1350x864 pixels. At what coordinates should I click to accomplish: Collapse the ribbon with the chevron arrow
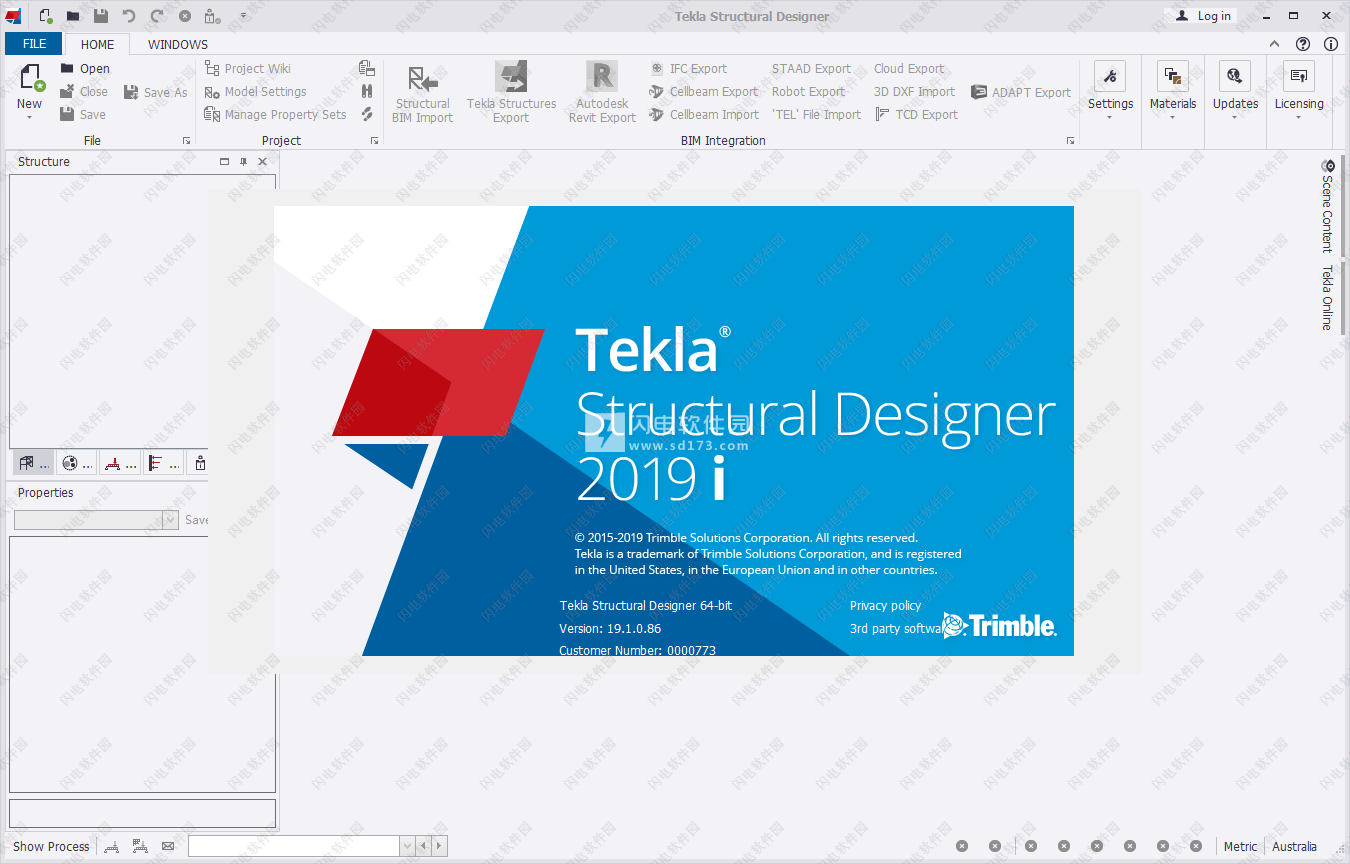(x=1274, y=44)
